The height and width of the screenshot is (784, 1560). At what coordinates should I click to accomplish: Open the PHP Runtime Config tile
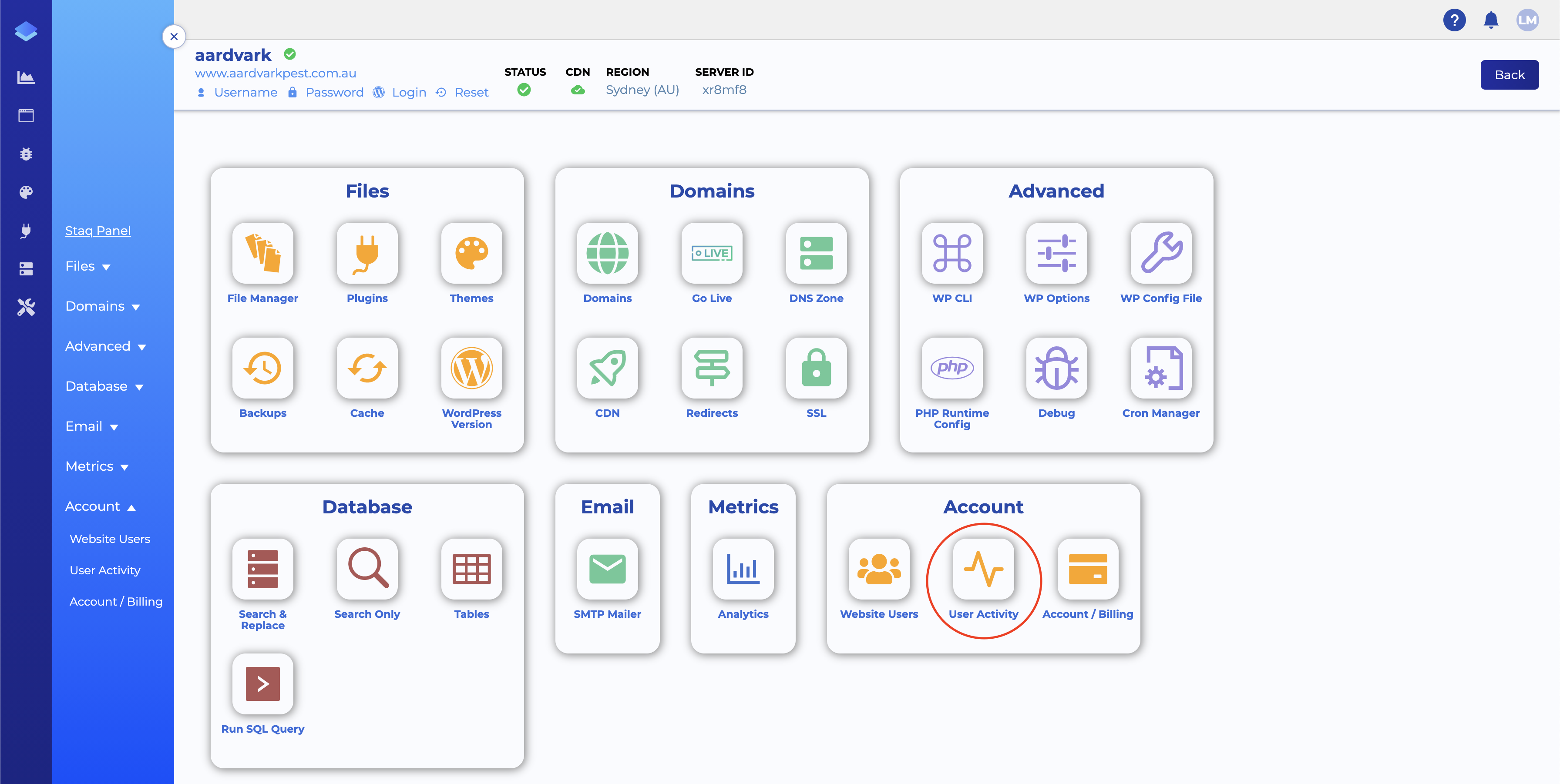pyautogui.click(x=951, y=368)
